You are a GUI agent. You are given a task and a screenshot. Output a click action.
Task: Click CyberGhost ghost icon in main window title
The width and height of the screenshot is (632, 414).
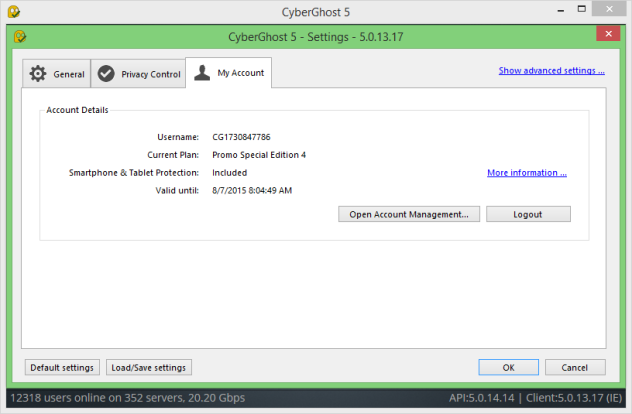pos(14,12)
